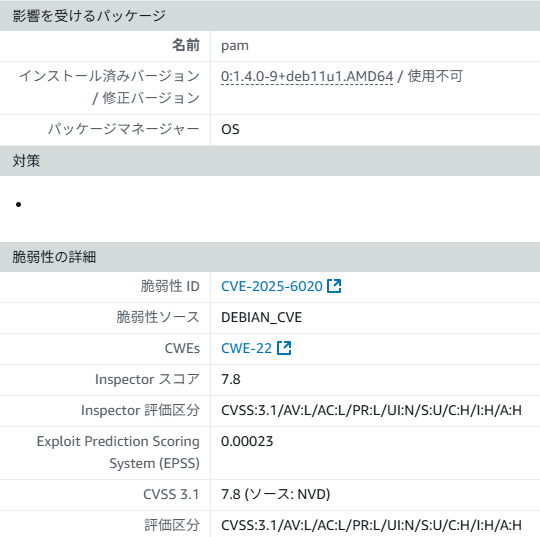Screen dimensions: 540x537
Task: Click the 脆弱性 ID row label
Action: 170,286
